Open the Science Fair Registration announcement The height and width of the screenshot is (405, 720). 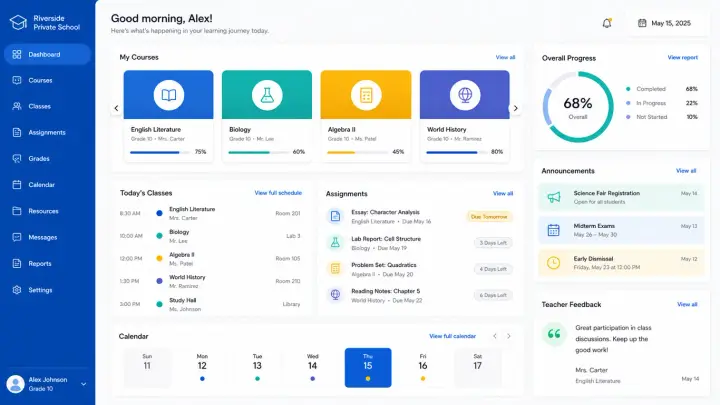(621, 197)
